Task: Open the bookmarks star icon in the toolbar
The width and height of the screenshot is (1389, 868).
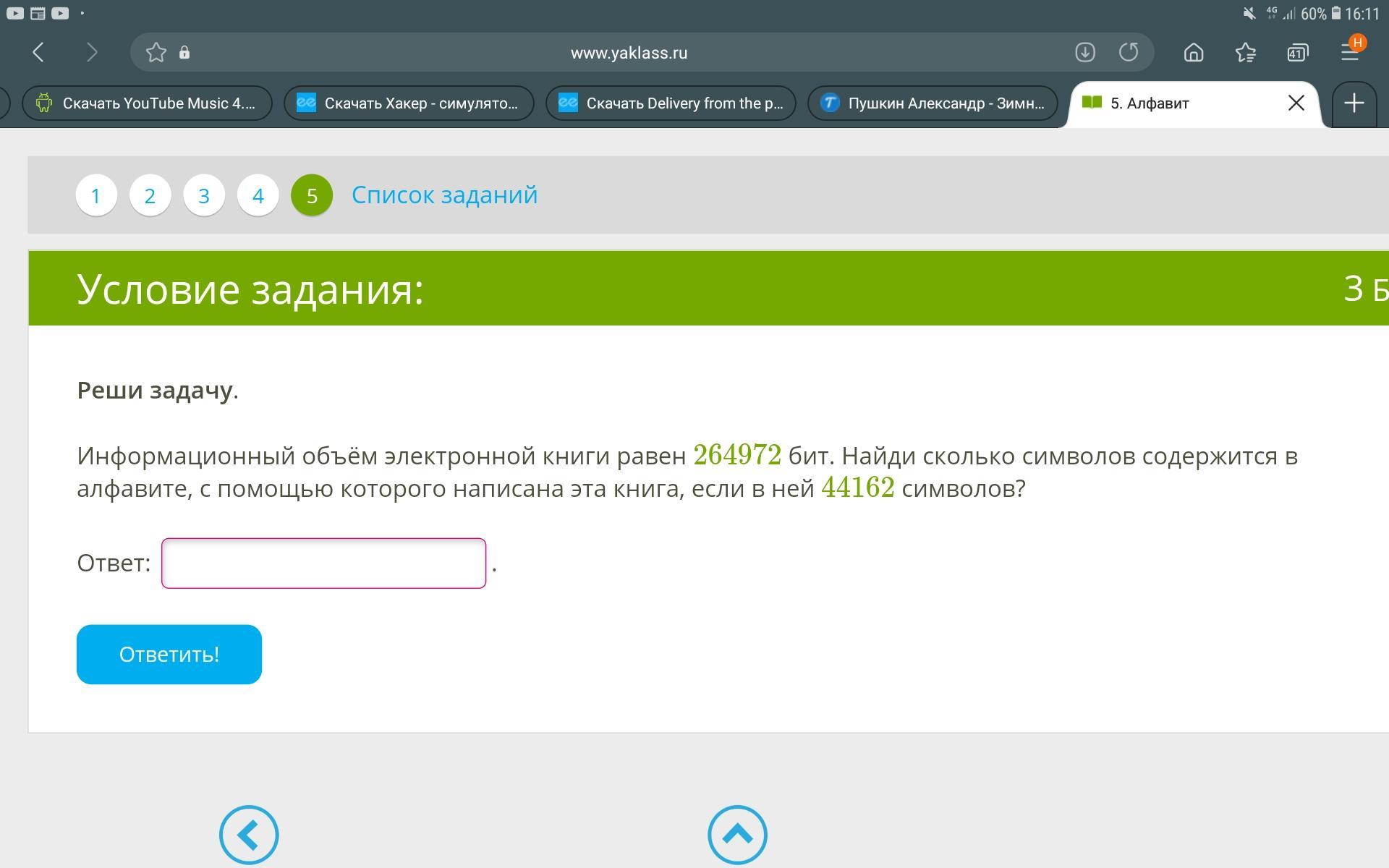Action: pos(1245,52)
